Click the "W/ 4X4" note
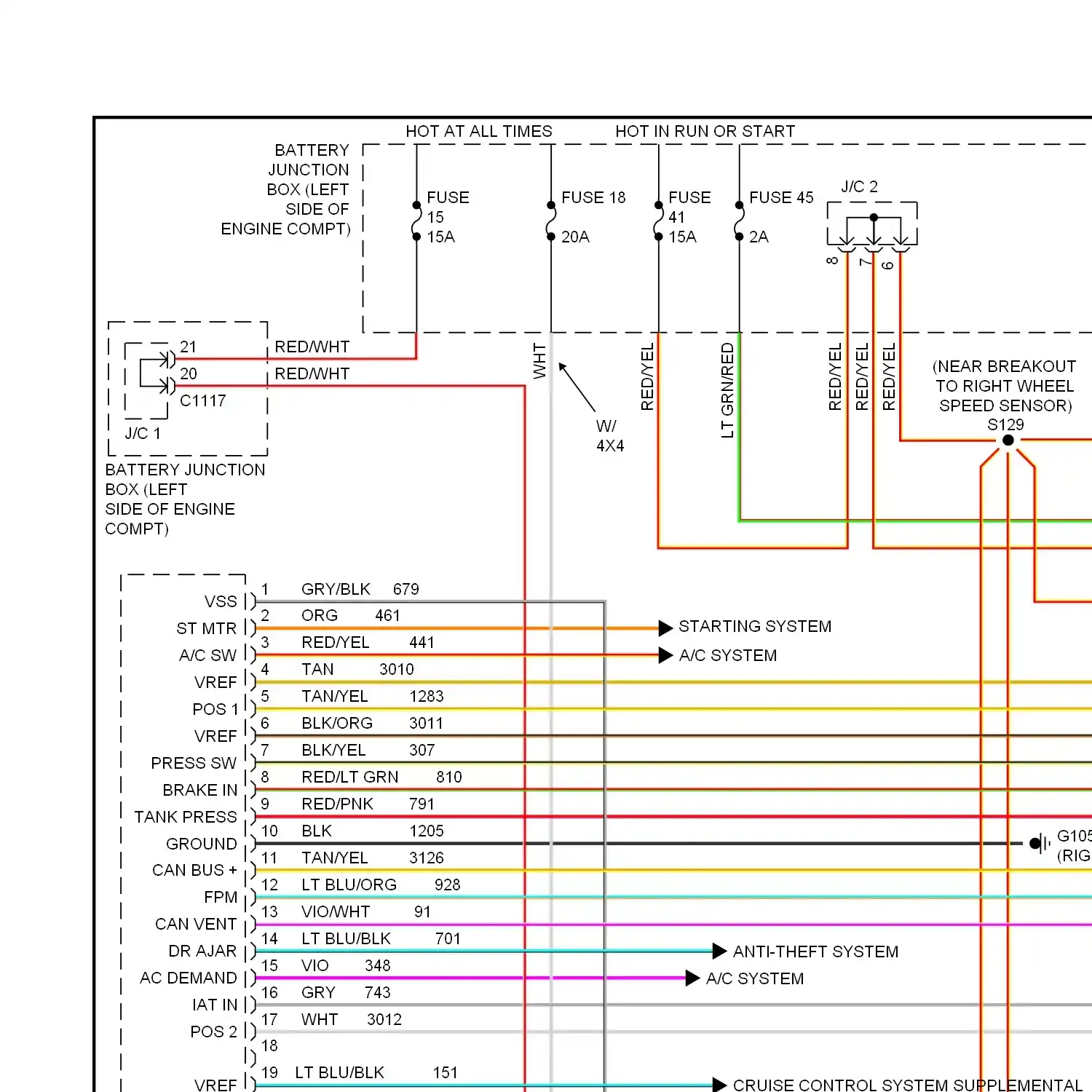Screen dimensions: 1092x1092 point(610,436)
